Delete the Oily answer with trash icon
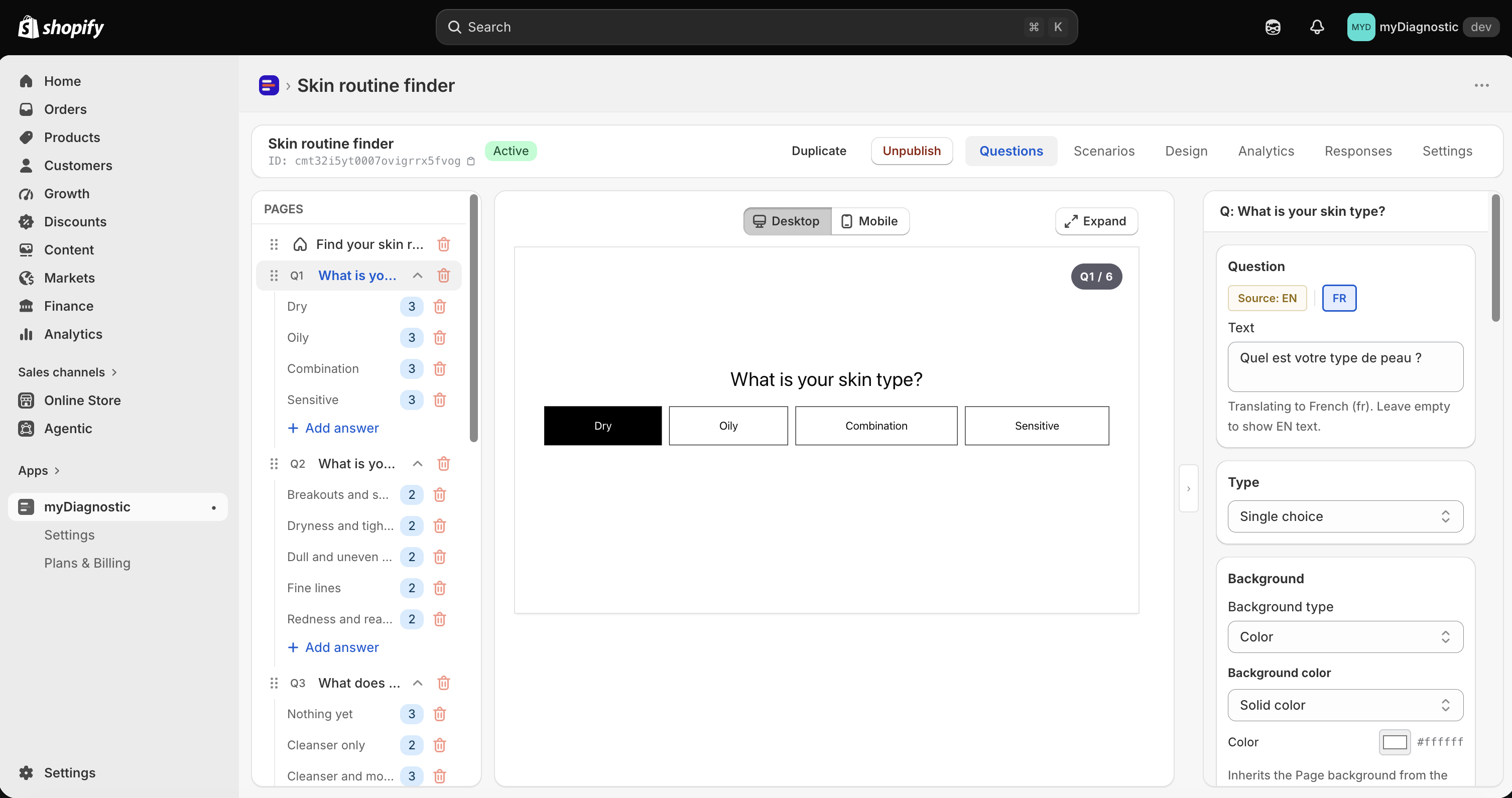Screen dimensions: 1512x798 click(440, 337)
